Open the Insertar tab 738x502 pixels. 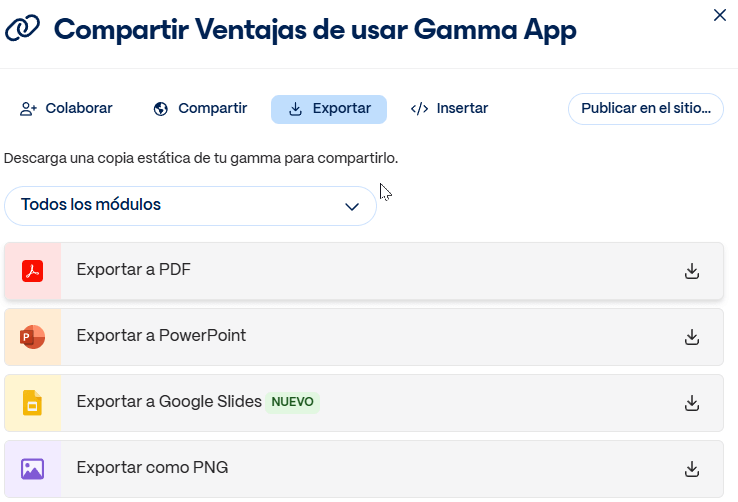pyautogui.click(x=449, y=109)
